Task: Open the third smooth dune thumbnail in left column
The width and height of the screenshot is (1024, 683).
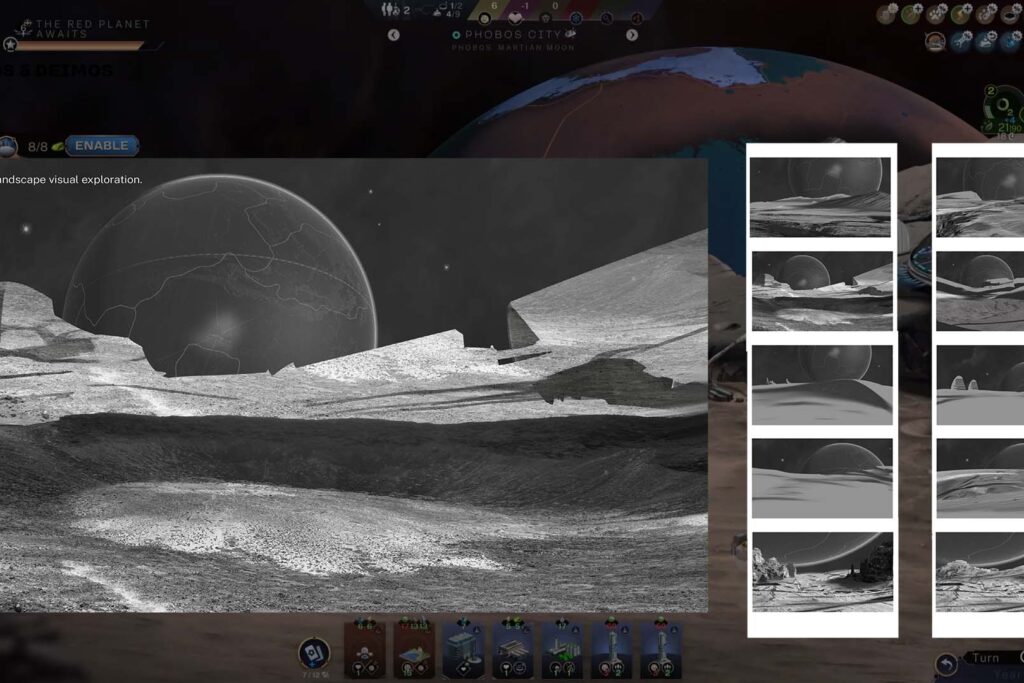Action: (822, 385)
